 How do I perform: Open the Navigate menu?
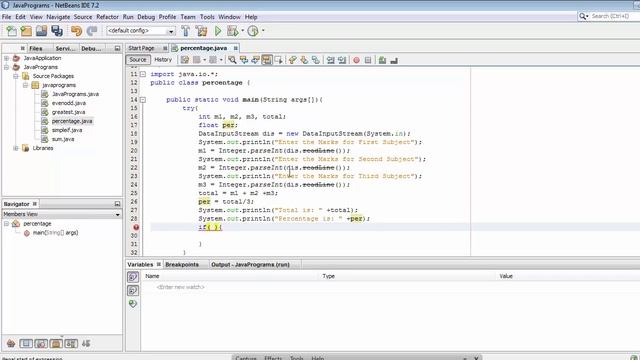click(x=58, y=17)
